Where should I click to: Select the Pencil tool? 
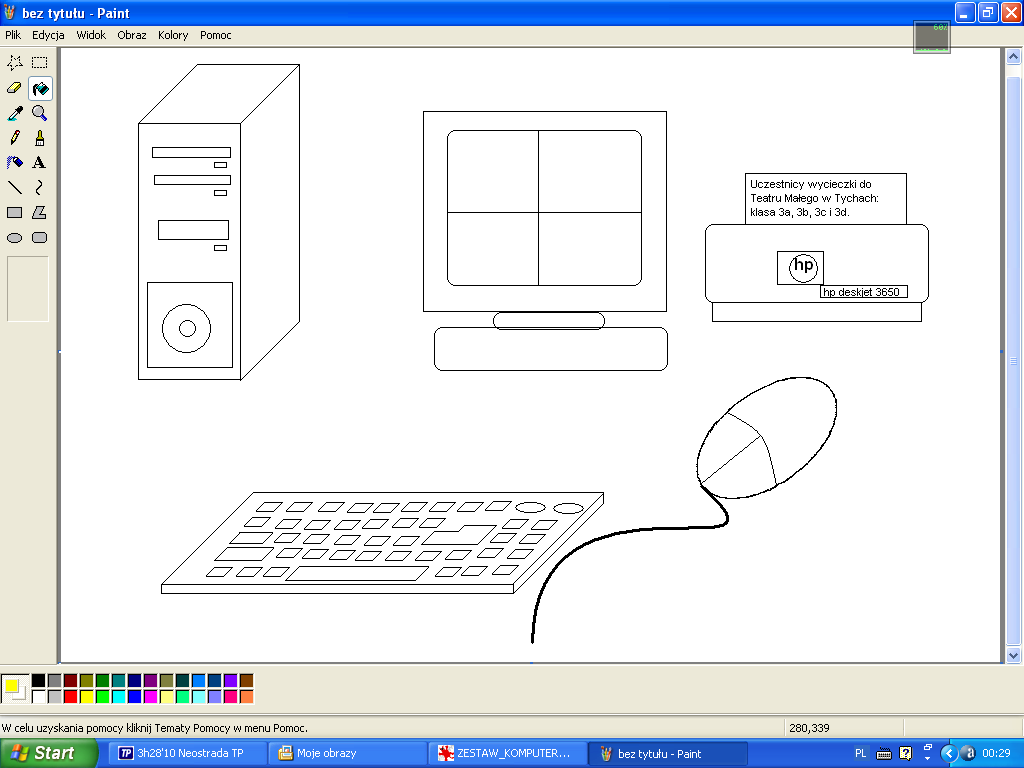15,138
